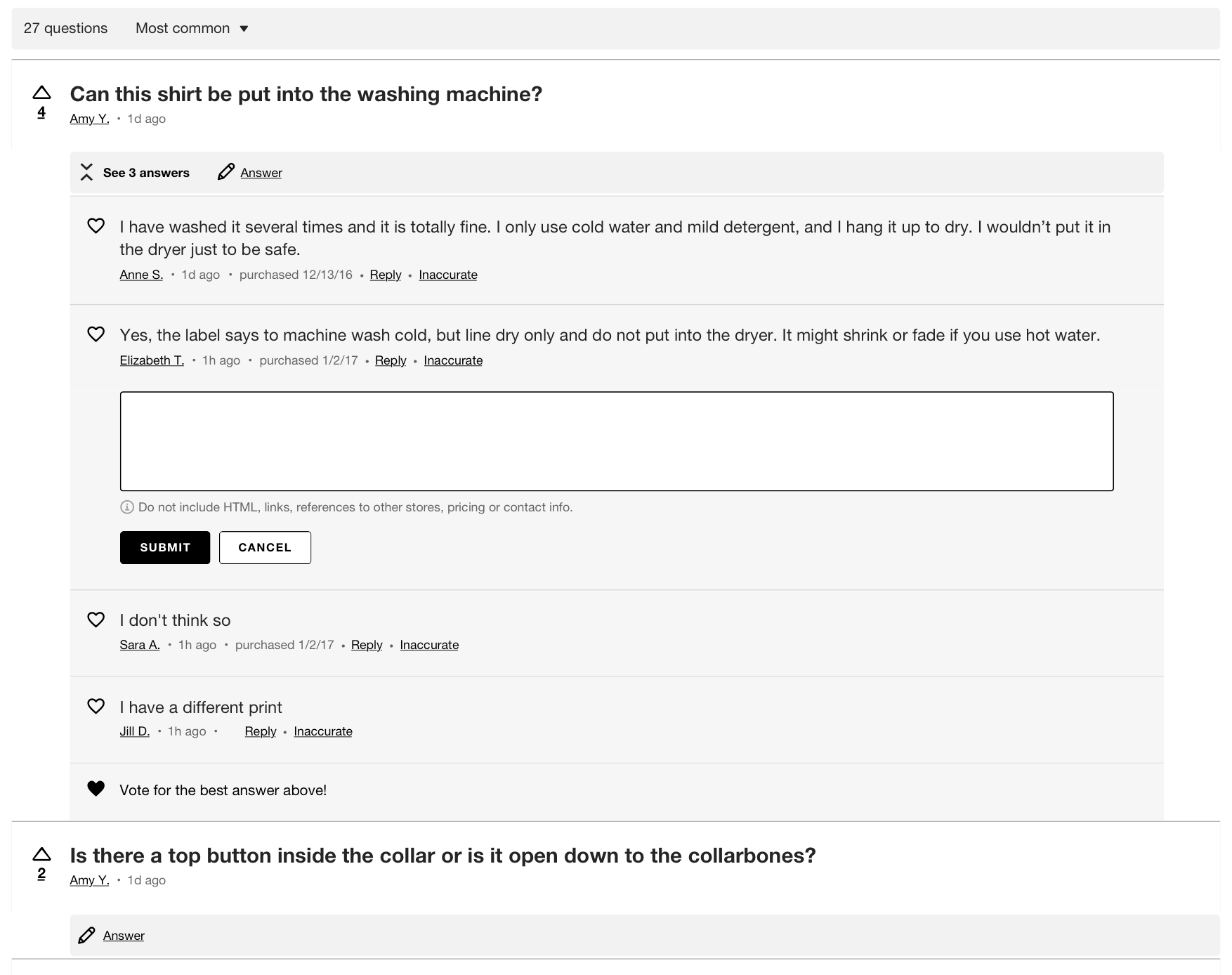Open Sara A.'s profile link
The height and width of the screenshot is (975, 1232).
[140, 645]
